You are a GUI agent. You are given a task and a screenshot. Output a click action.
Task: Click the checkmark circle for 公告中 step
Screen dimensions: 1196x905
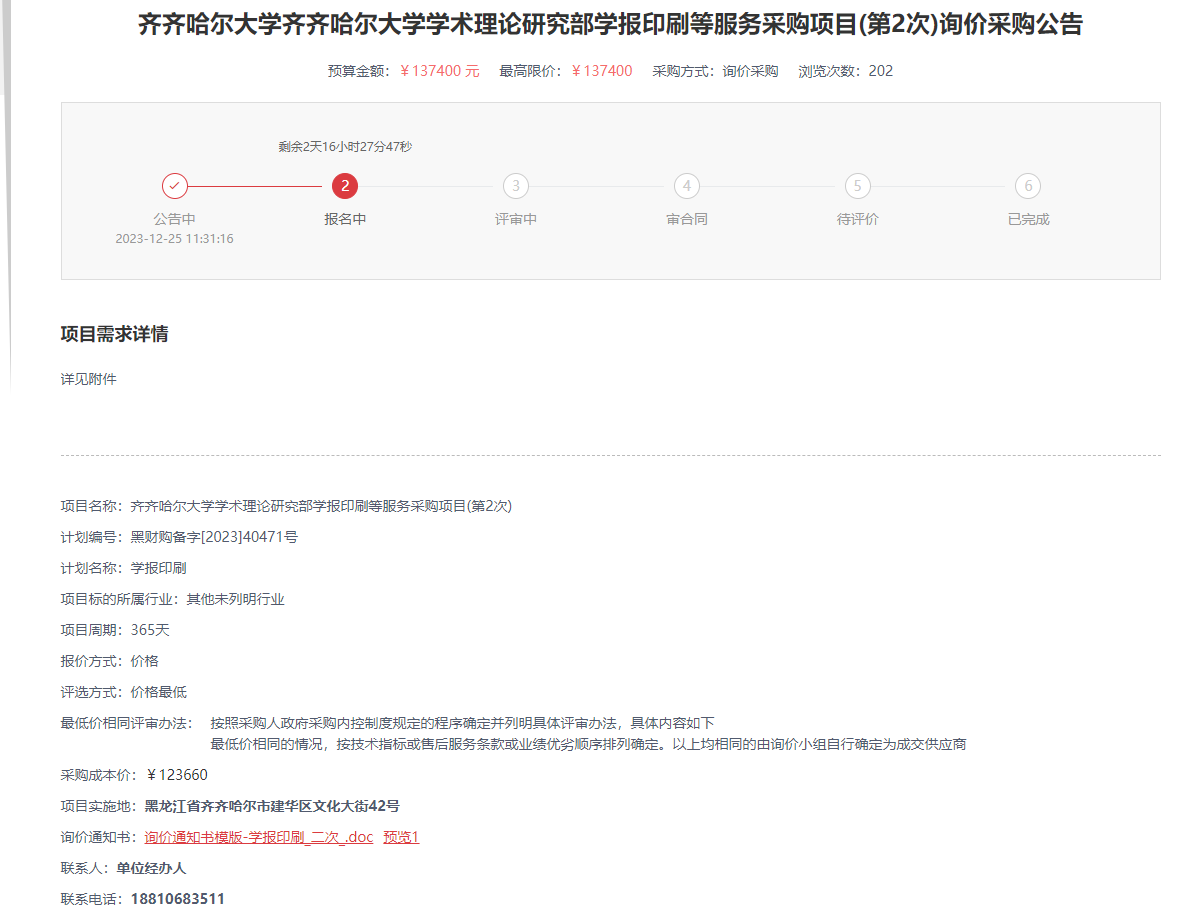point(175,186)
